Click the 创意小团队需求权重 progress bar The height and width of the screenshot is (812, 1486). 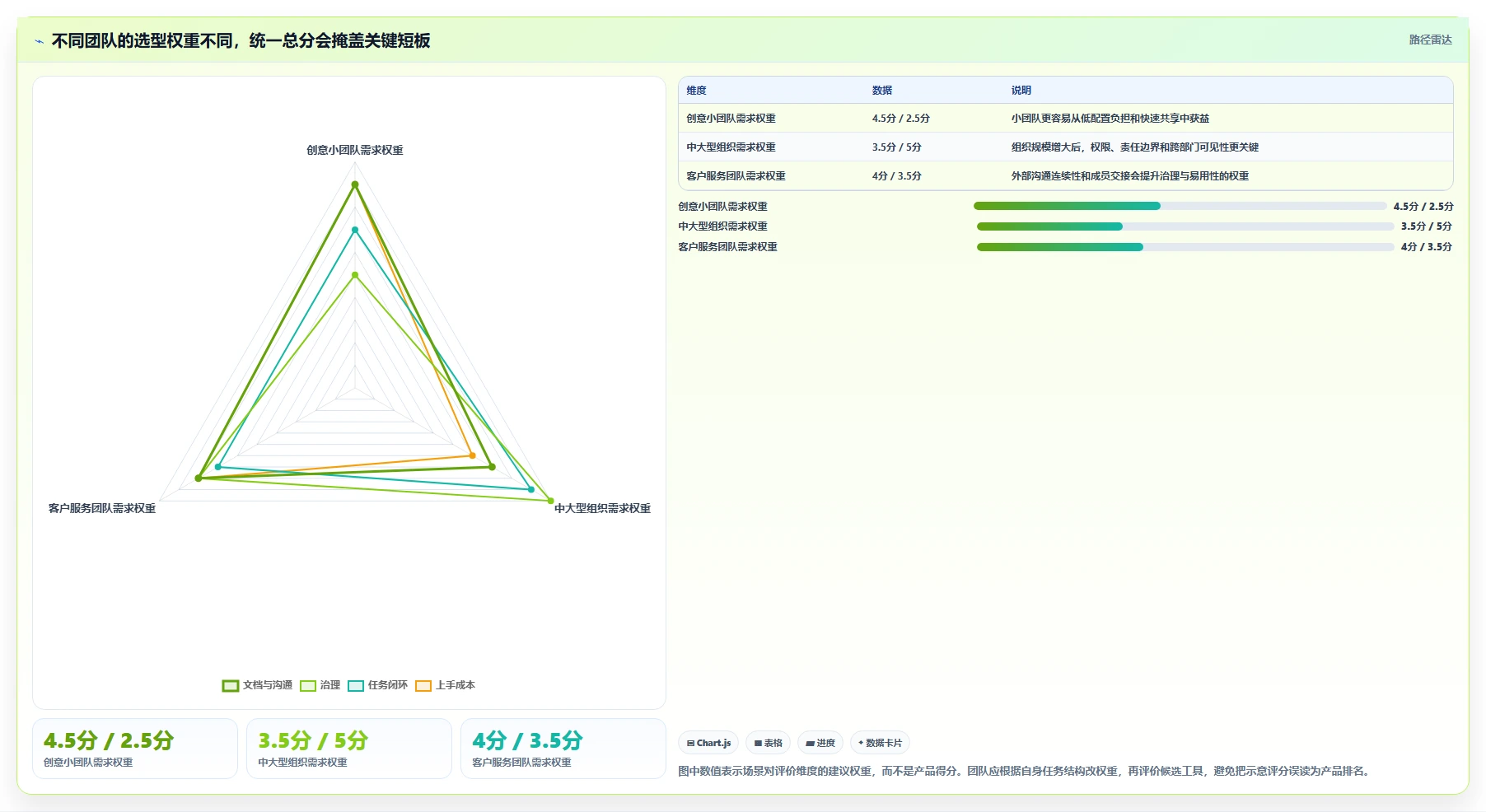point(1180,206)
